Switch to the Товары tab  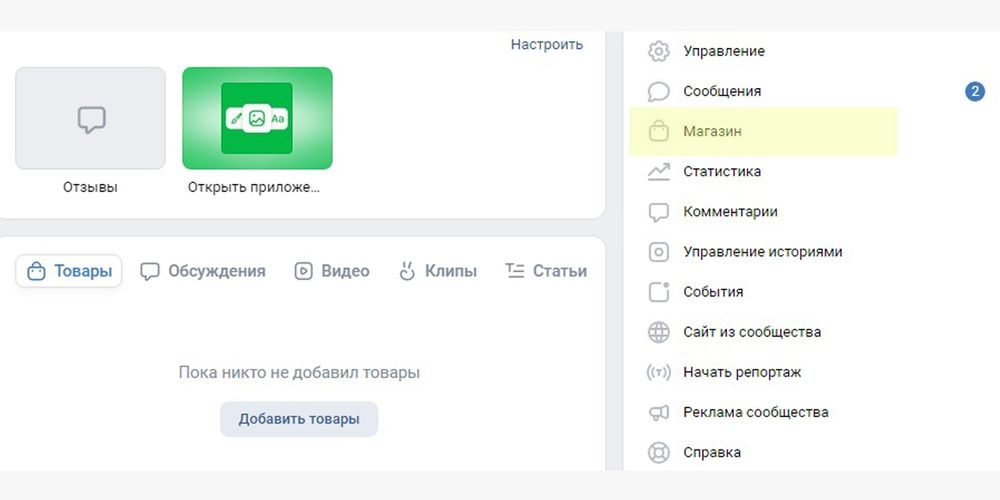point(69,271)
